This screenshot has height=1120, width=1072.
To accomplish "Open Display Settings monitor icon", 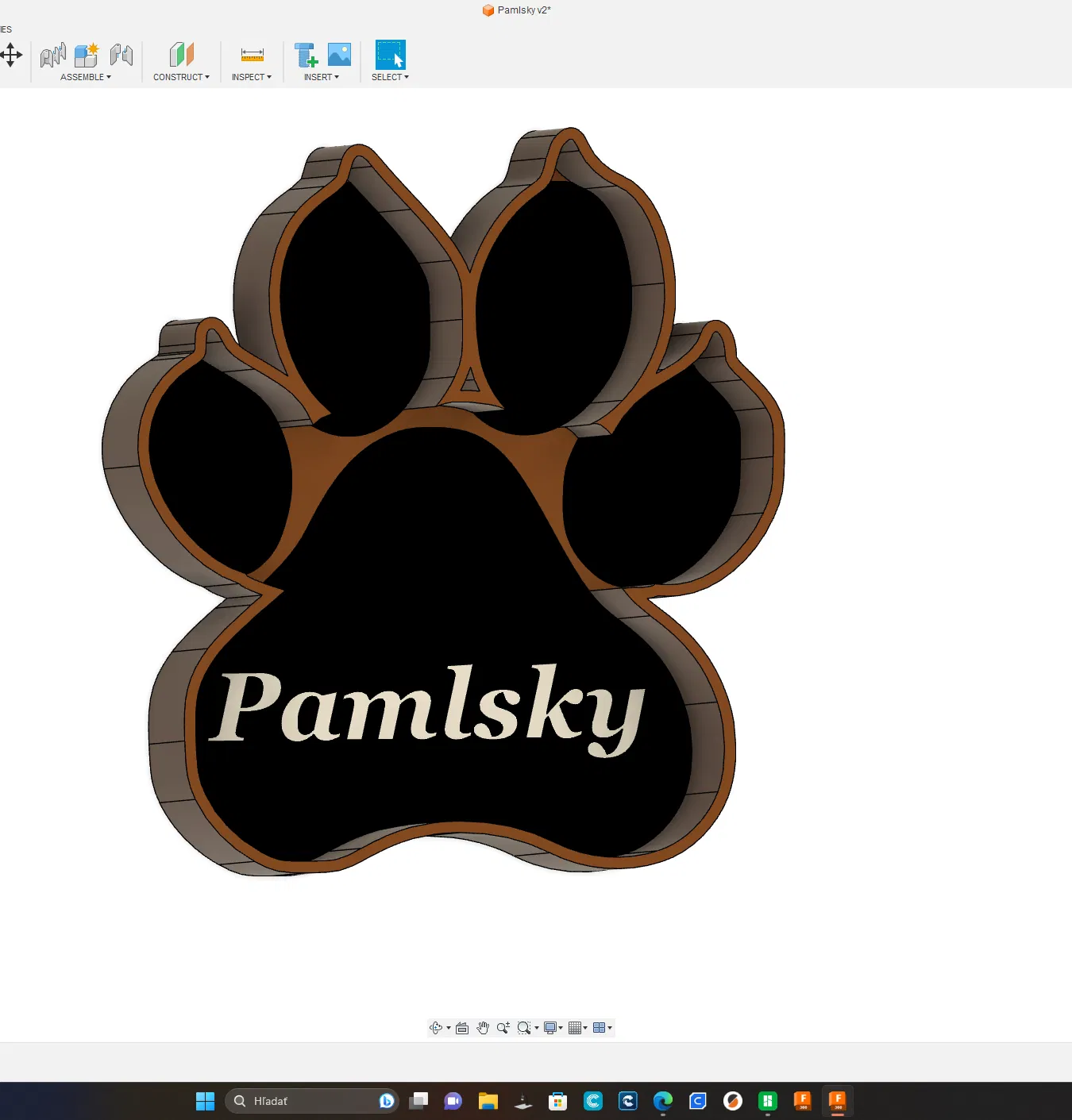I will click(x=549, y=1028).
